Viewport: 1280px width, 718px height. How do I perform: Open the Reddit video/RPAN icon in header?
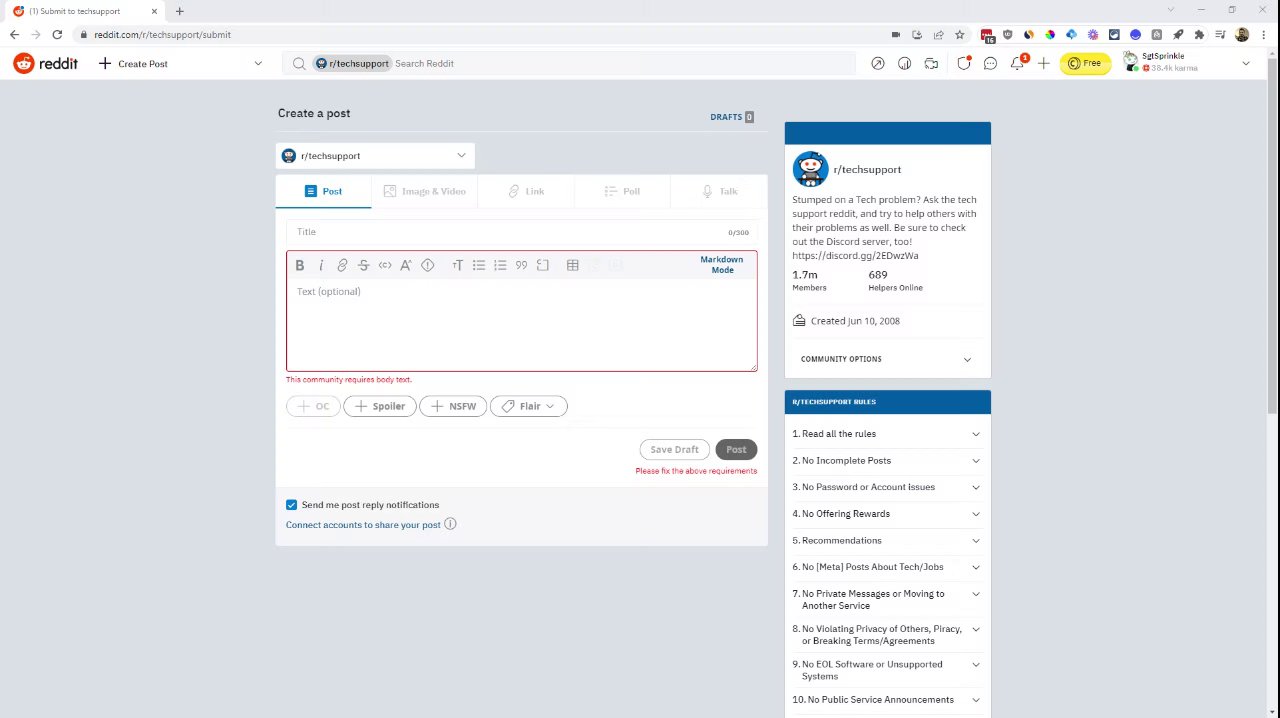pyautogui.click(x=931, y=63)
